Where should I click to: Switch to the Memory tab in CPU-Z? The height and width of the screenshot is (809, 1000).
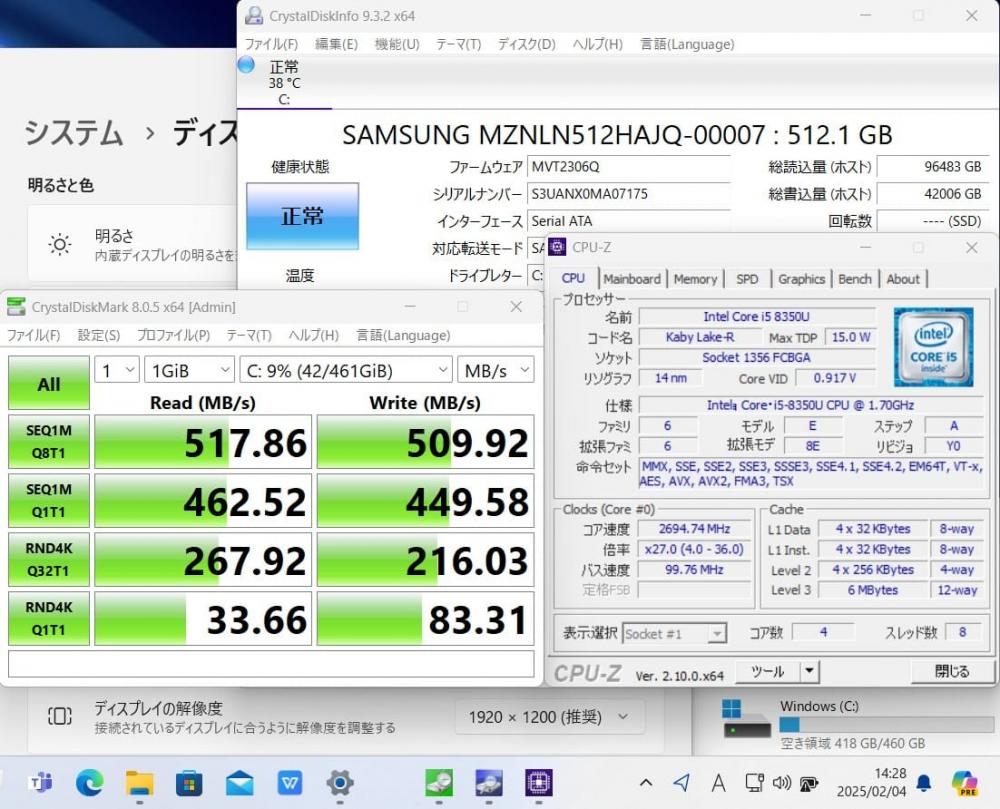pyautogui.click(x=695, y=279)
